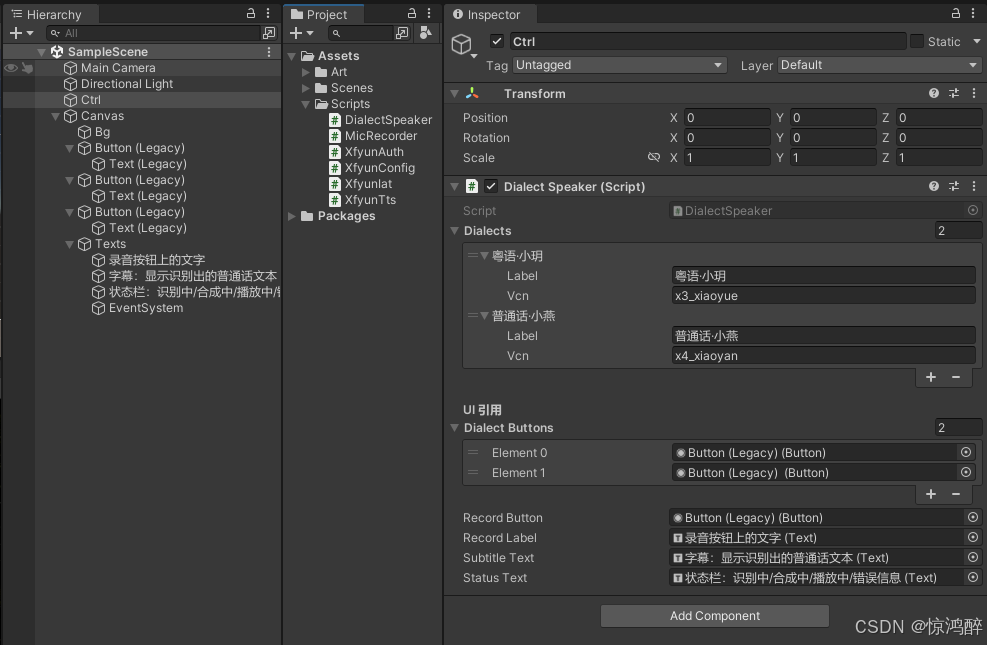
Task: Add element to Dialects list
Action: (931, 377)
